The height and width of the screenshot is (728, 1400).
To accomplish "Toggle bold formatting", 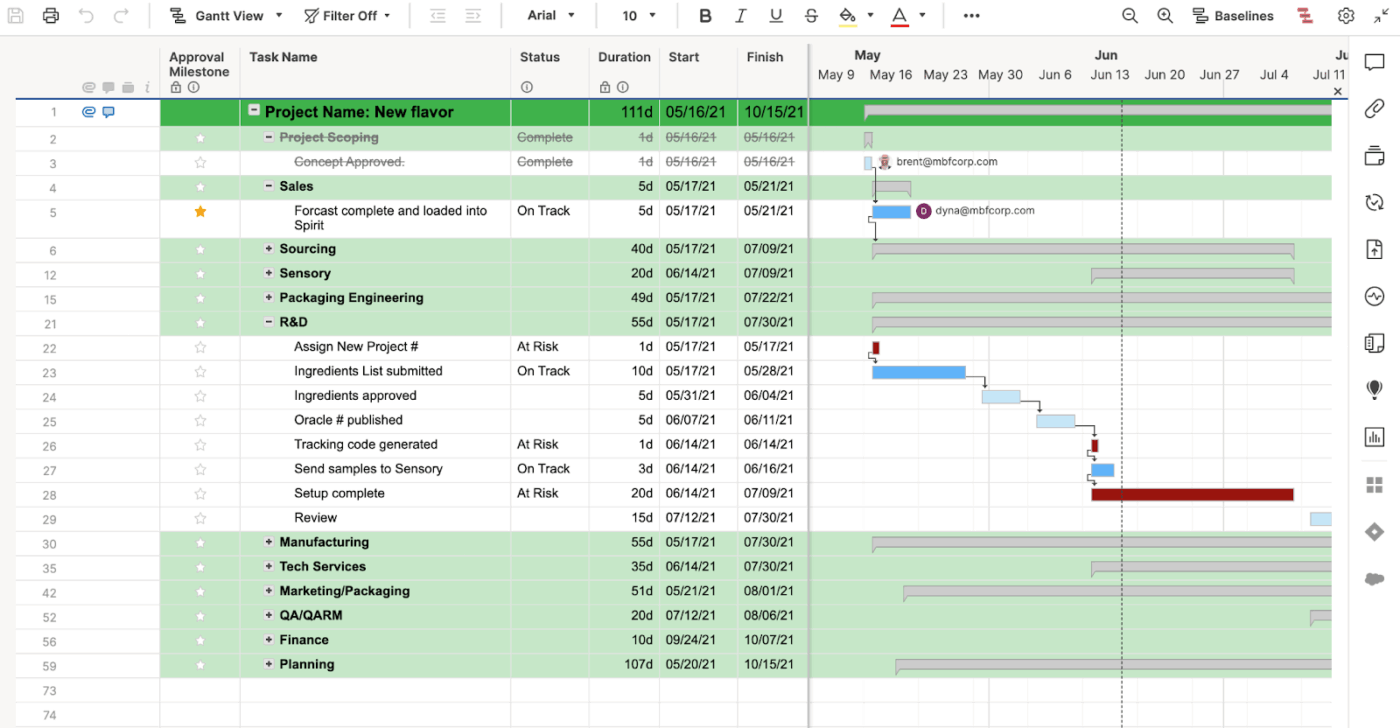I will point(704,15).
